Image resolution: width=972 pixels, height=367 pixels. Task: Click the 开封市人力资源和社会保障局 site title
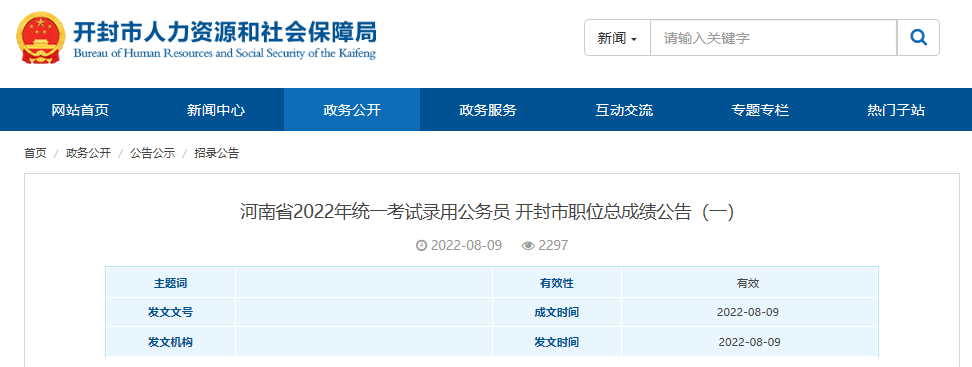click(x=225, y=31)
